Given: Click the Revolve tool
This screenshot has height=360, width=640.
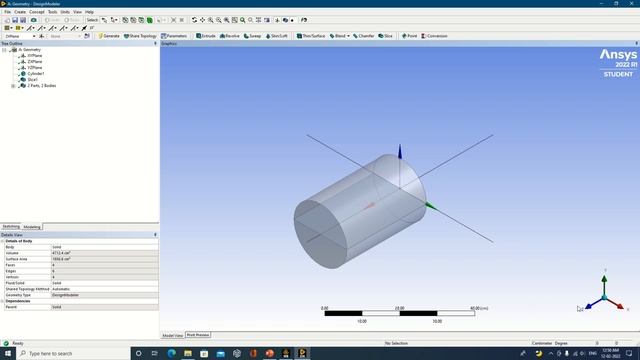Looking at the screenshot, I should 230,36.
